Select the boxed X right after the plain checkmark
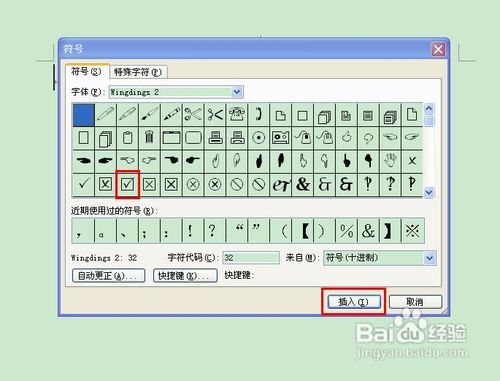This screenshot has width=500, height=381. click(x=105, y=184)
